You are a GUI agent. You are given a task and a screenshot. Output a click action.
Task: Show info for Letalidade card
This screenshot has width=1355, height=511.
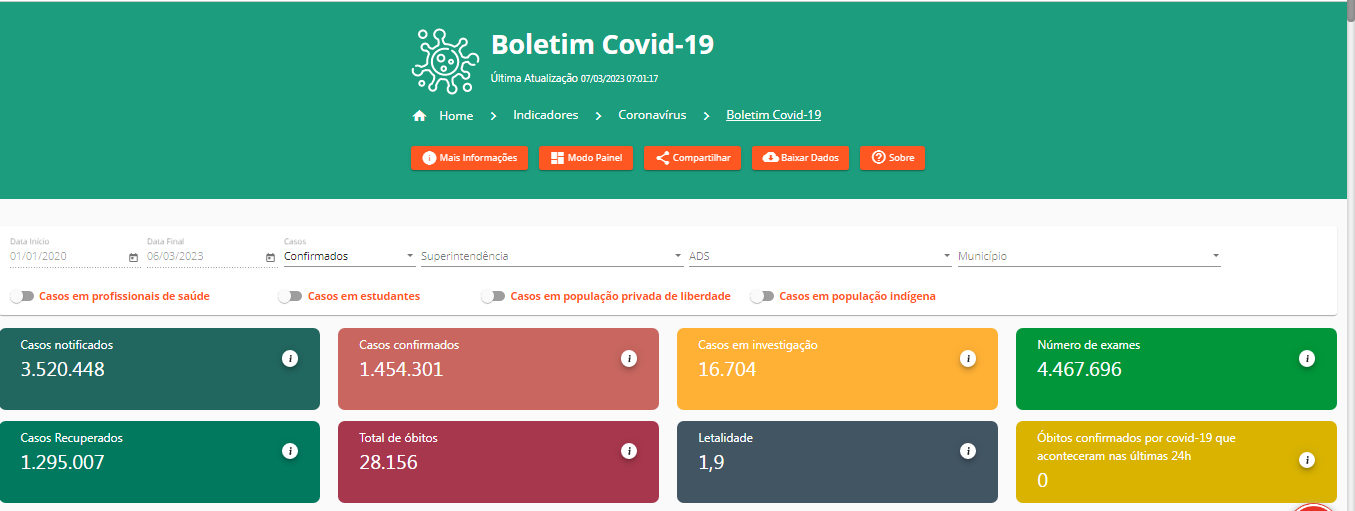(x=968, y=451)
